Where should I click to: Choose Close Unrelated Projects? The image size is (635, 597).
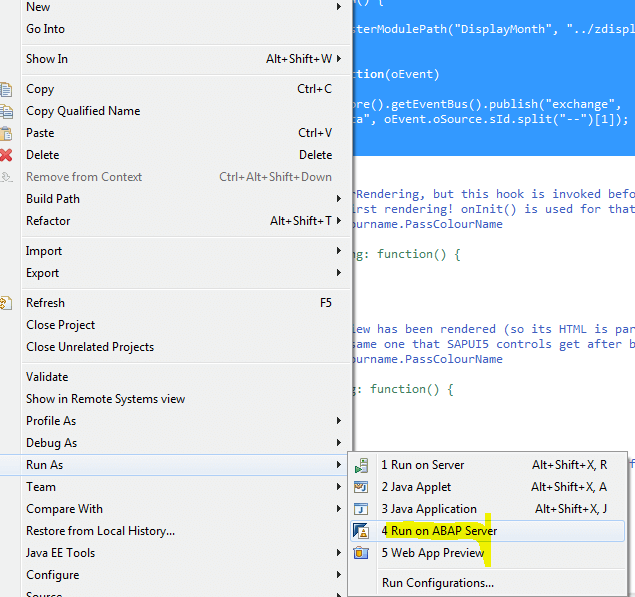coord(90,347)
